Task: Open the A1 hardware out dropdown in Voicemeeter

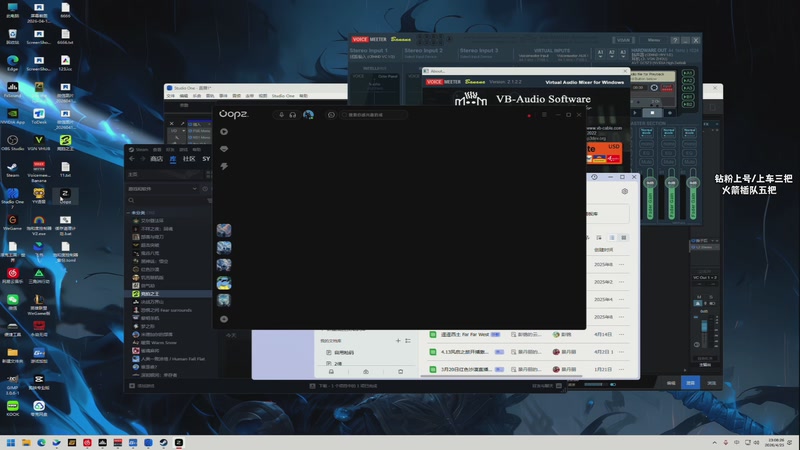Action: pos(601,54)
